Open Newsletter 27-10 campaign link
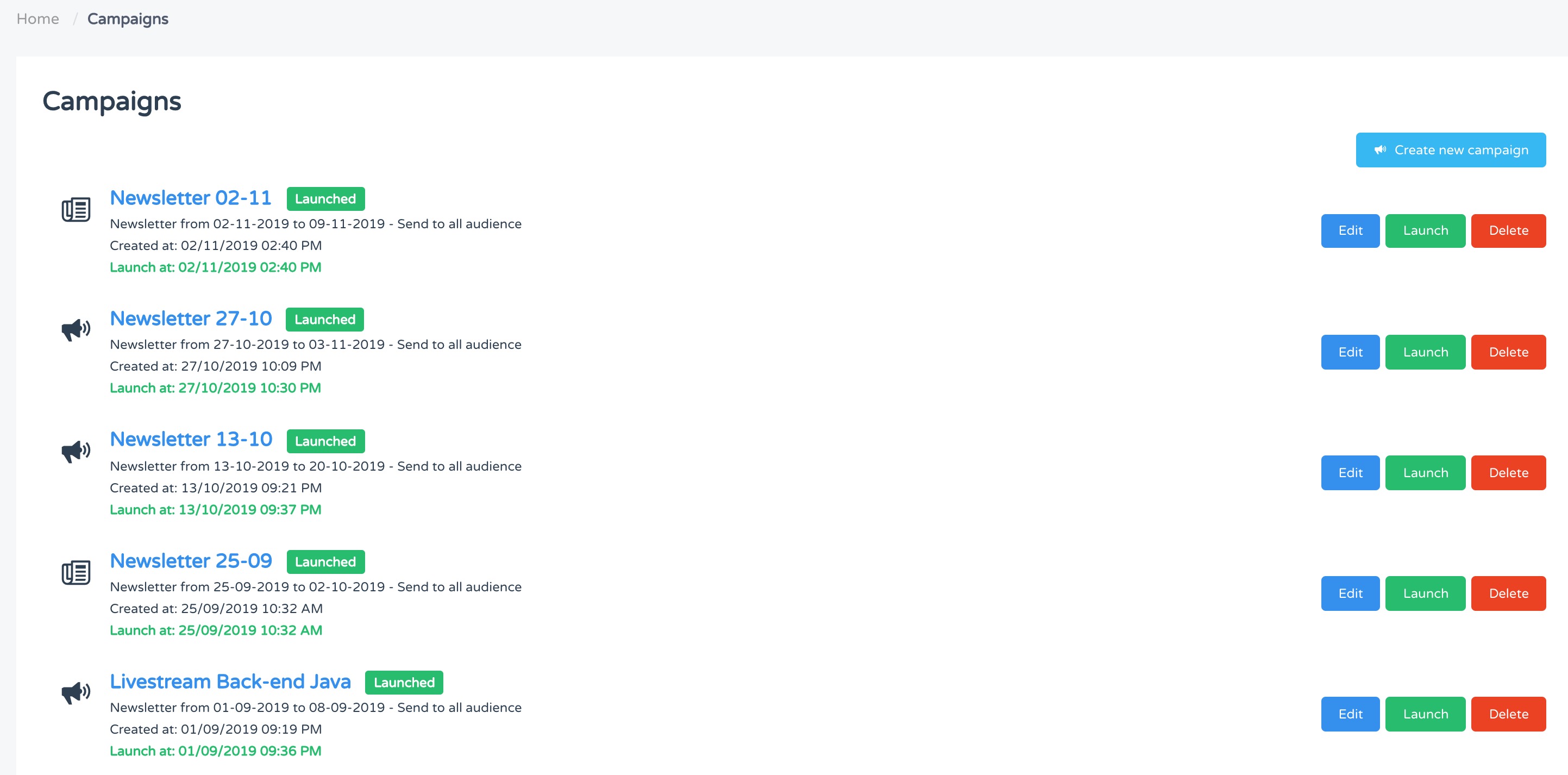The height and width of the screenshot is (775, 1568). (x=191, y=318)
